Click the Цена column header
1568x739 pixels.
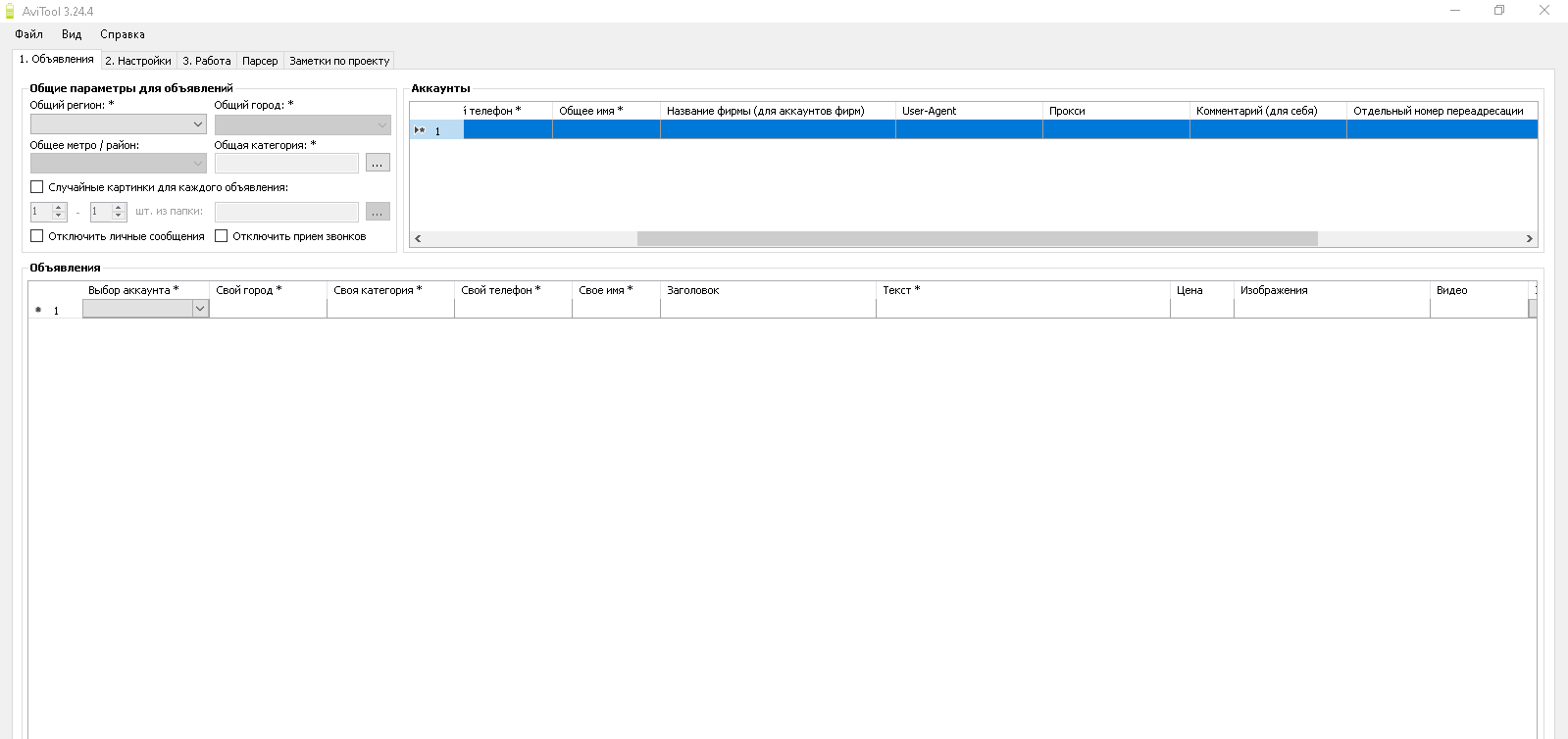coord(1201,290)
